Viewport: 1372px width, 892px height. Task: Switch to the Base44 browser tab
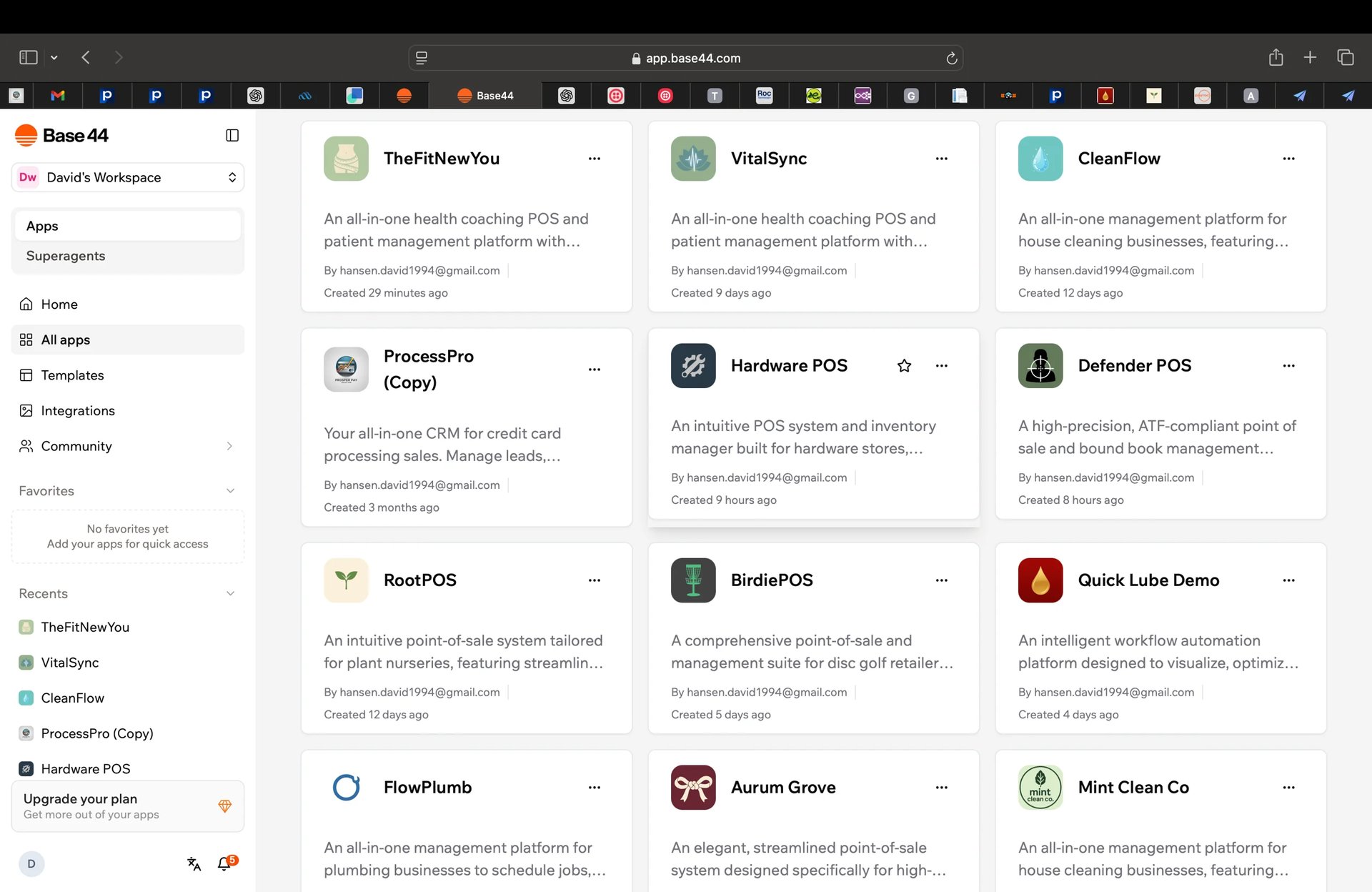pyautogui.click(x=484, y=95)
